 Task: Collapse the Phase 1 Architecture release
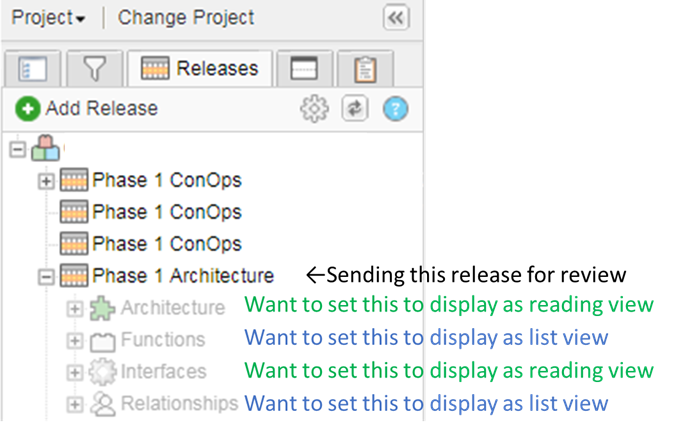(45, 275)
